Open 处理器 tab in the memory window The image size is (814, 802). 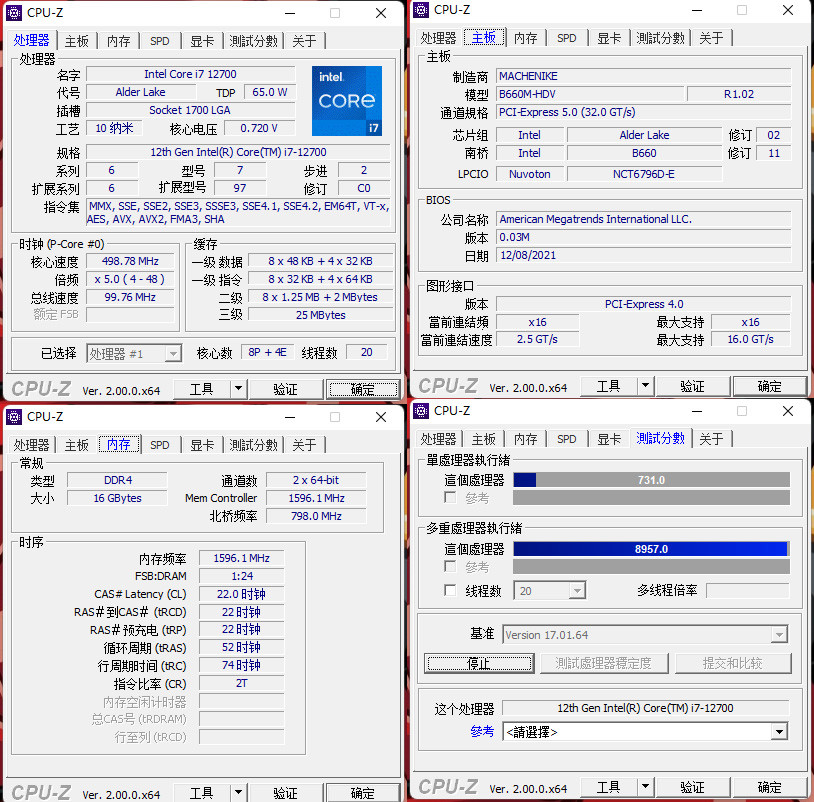[x=32, y=445]
